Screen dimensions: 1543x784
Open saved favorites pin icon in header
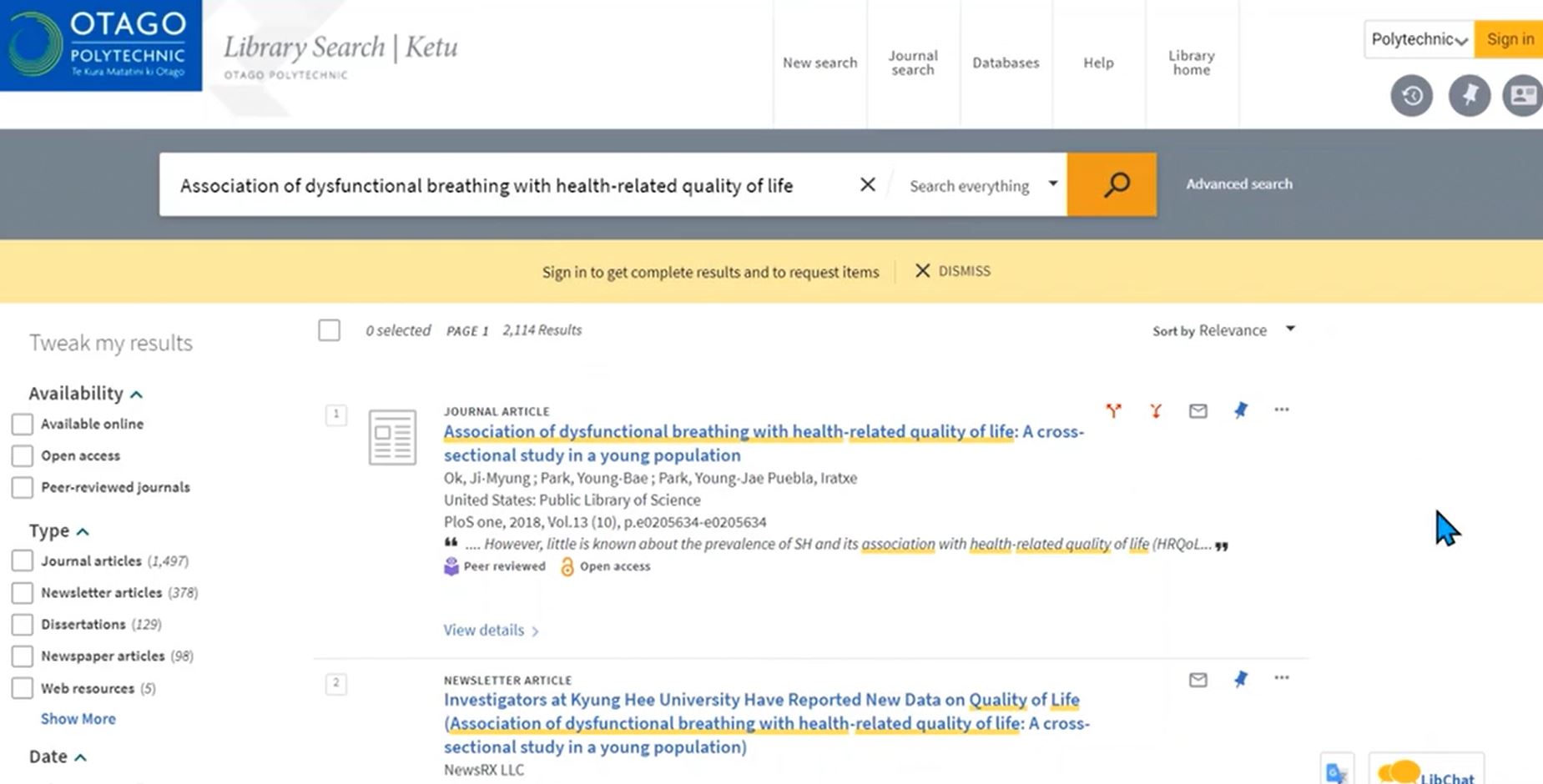coord(1469,96)
